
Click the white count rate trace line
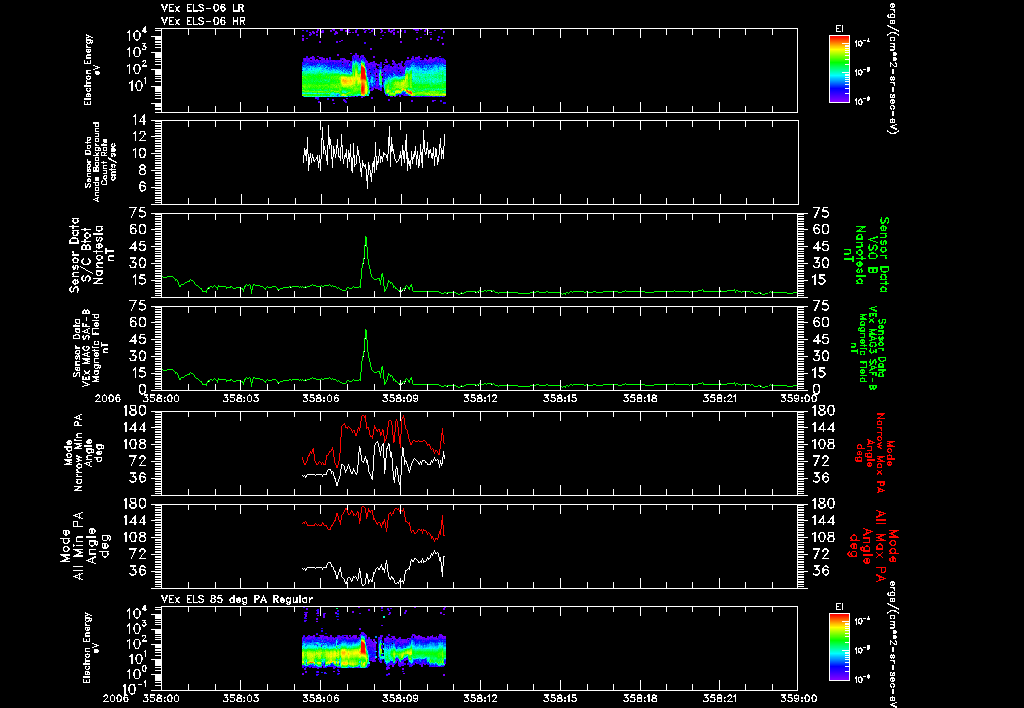pyautogui.click(x=374, y=157)
